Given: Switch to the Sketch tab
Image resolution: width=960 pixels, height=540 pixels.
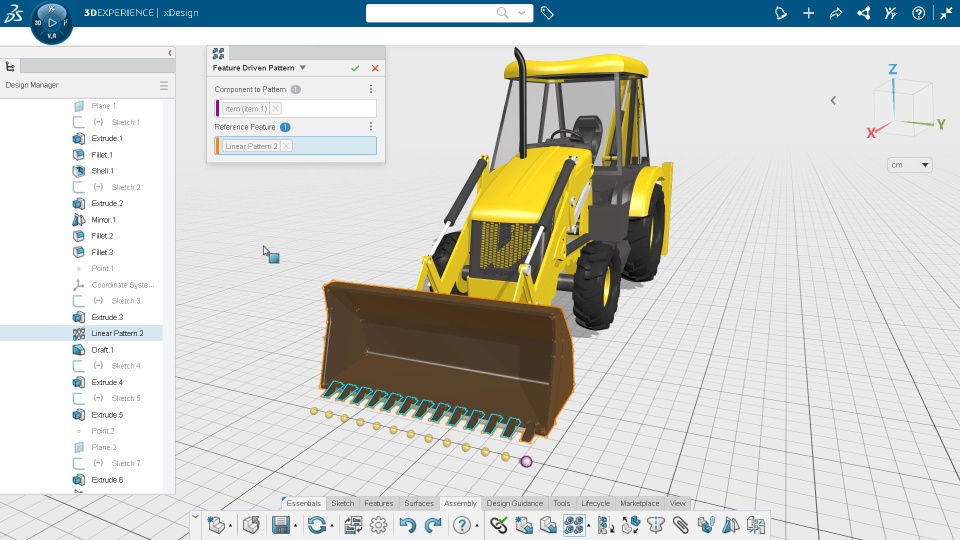Looking at the screenshot, I should pos(342,503).
